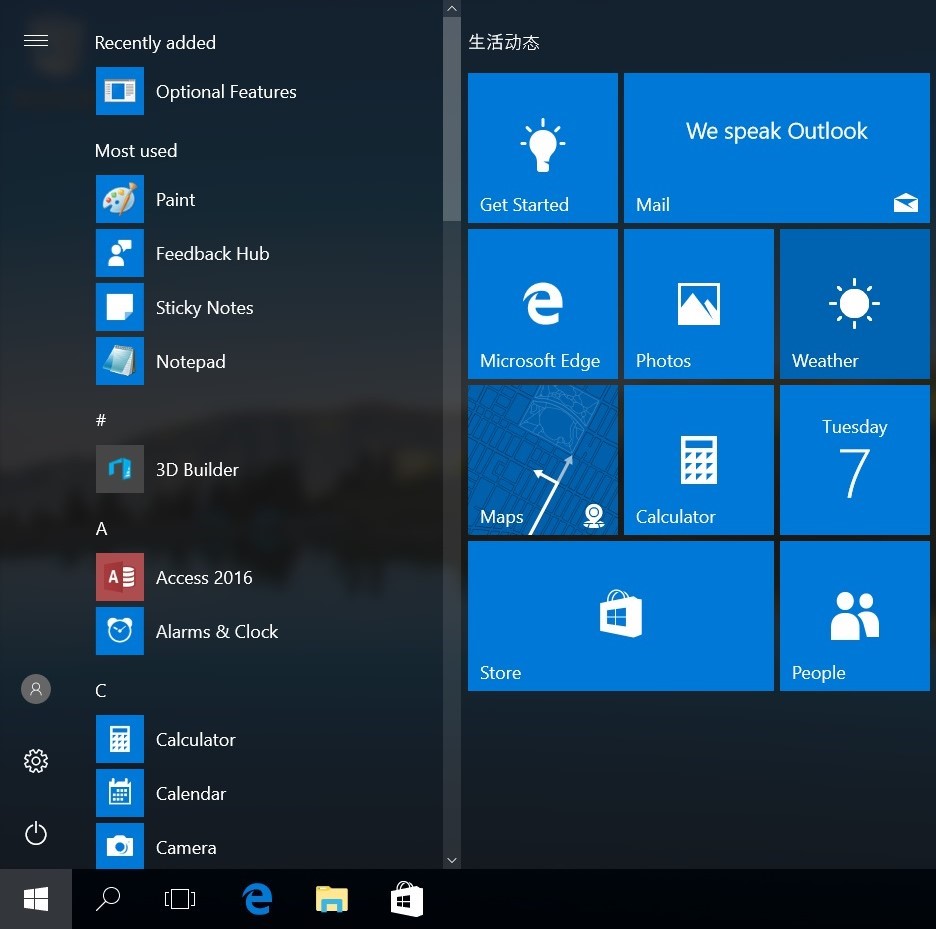Click the user account icon
Screen dimensions: 936x929
[36, 689]
